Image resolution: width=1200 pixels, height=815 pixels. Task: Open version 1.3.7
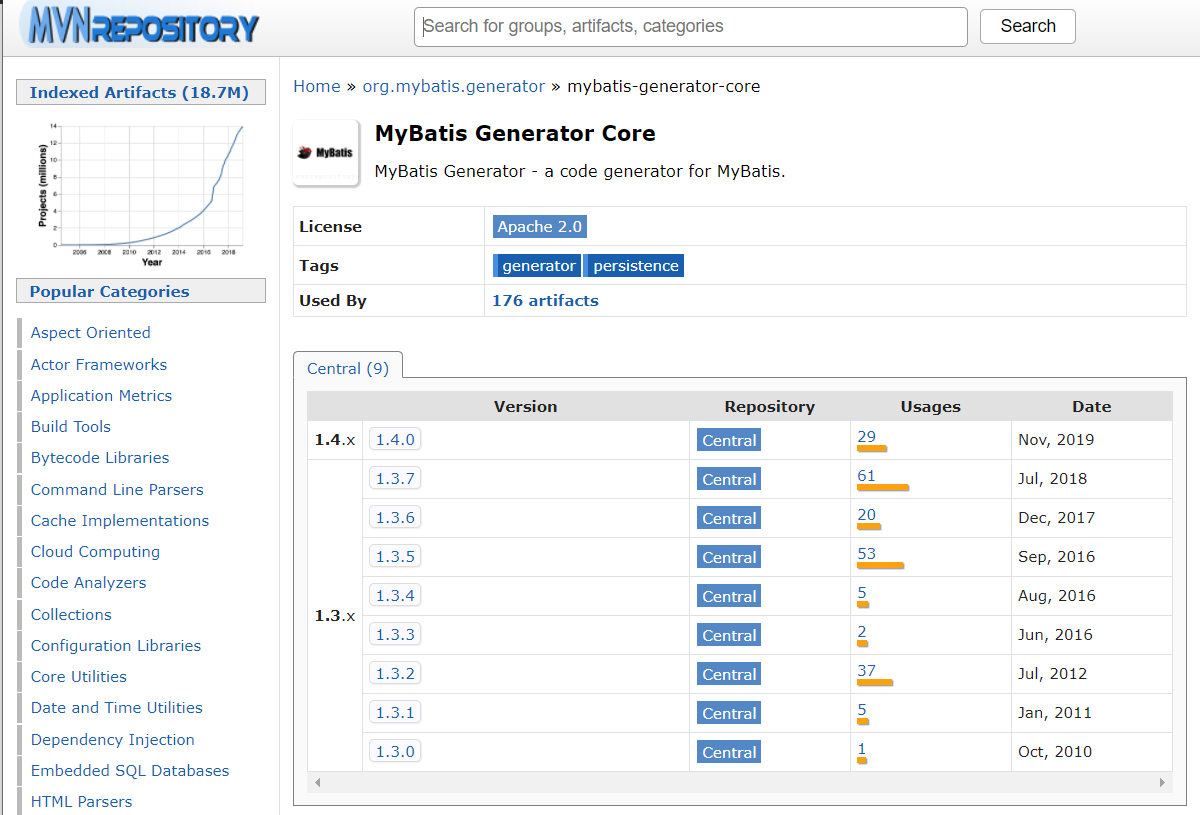(x=395, y=478)
